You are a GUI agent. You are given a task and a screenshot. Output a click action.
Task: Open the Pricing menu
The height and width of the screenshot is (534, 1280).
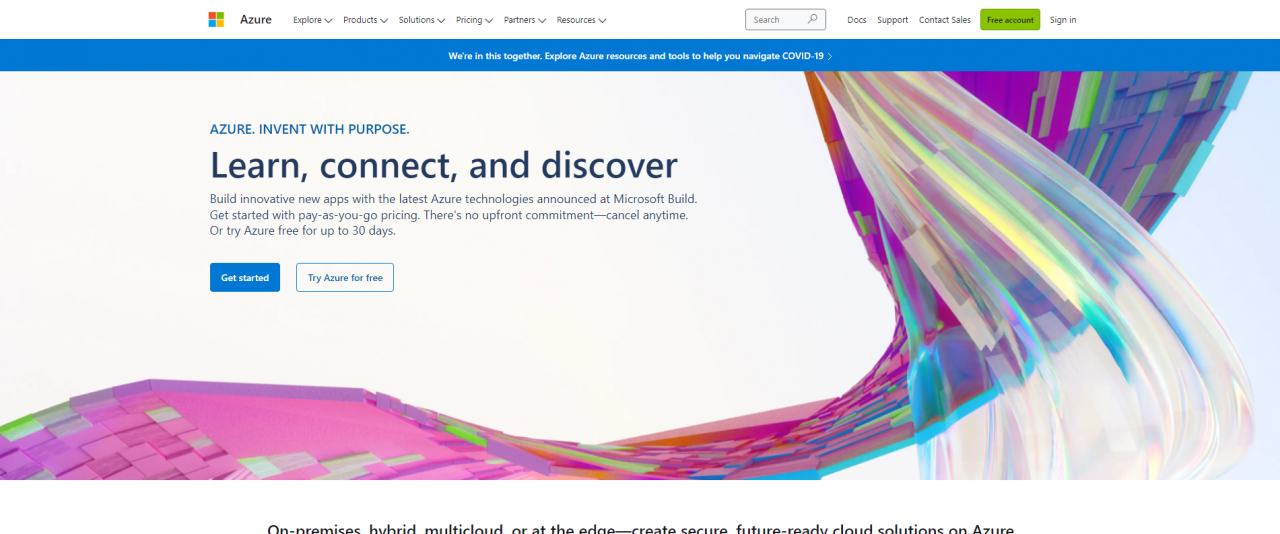[474, 20]
